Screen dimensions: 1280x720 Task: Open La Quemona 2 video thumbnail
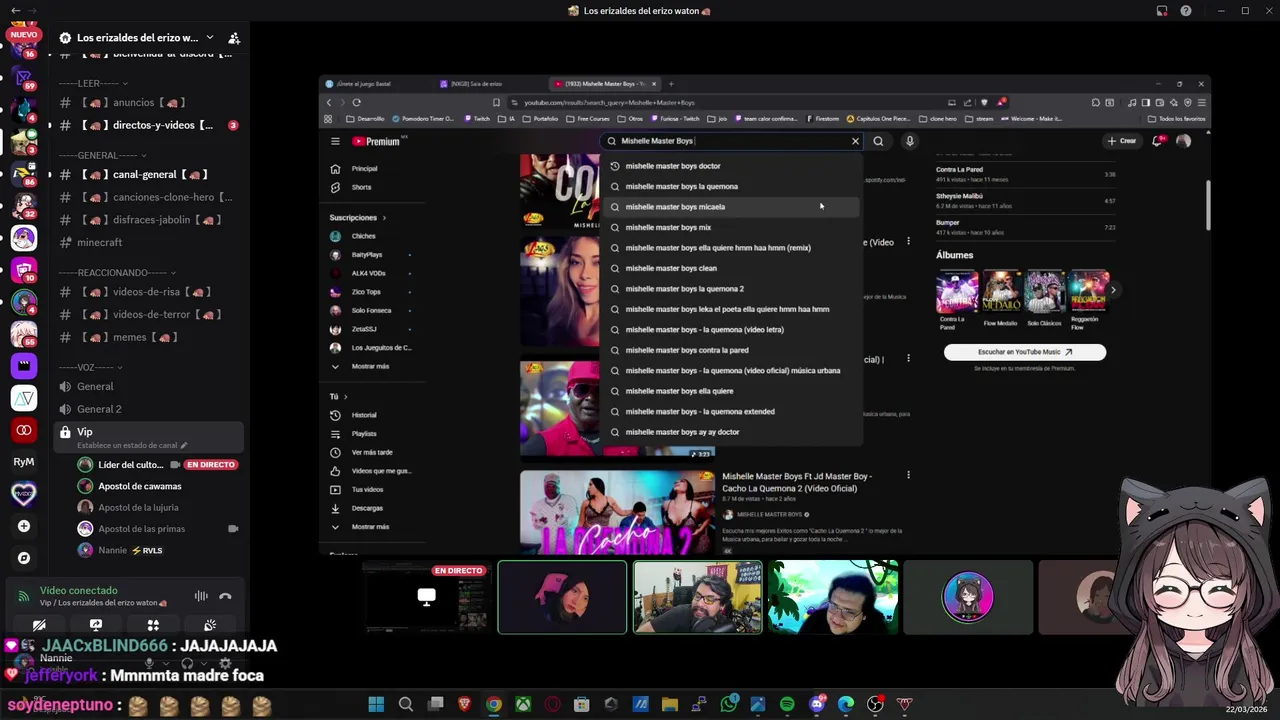(x=617, y=512)
